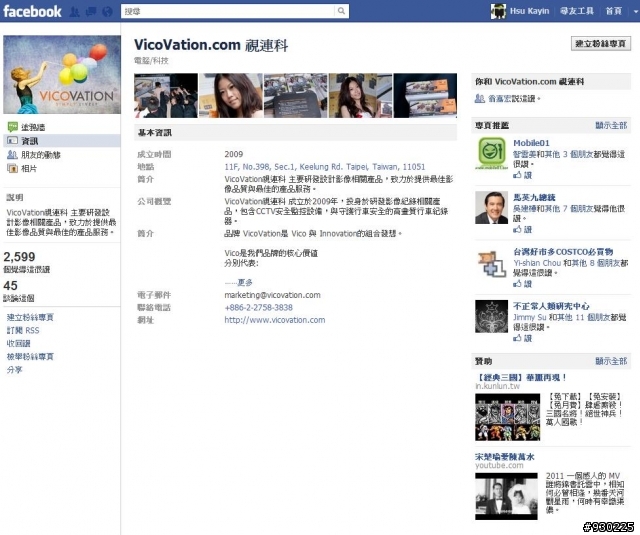Show all sponsored ads 顯示全部

point(611,361)
